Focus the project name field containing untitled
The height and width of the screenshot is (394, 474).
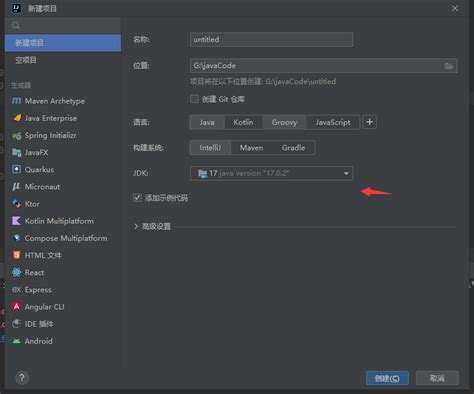point(271,39)
